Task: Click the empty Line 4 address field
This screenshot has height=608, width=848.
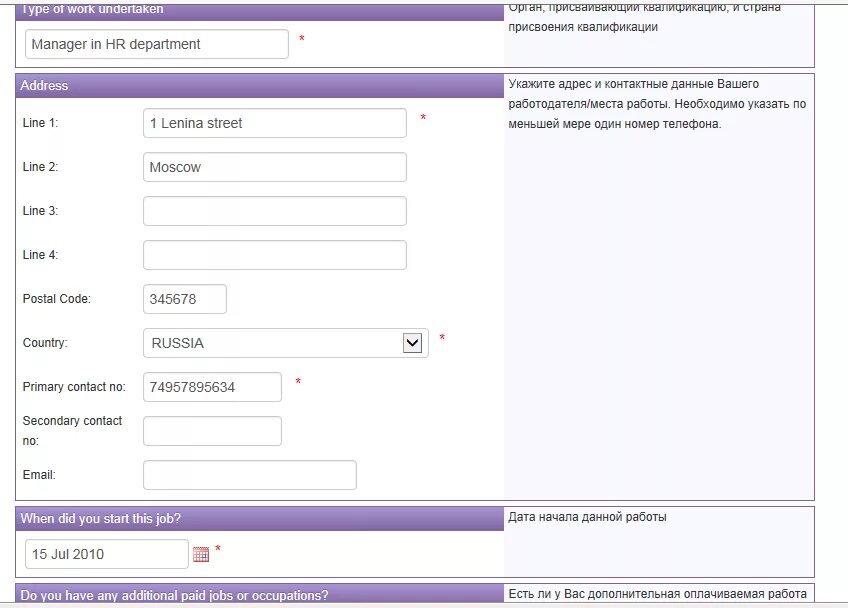Action: 275,255
